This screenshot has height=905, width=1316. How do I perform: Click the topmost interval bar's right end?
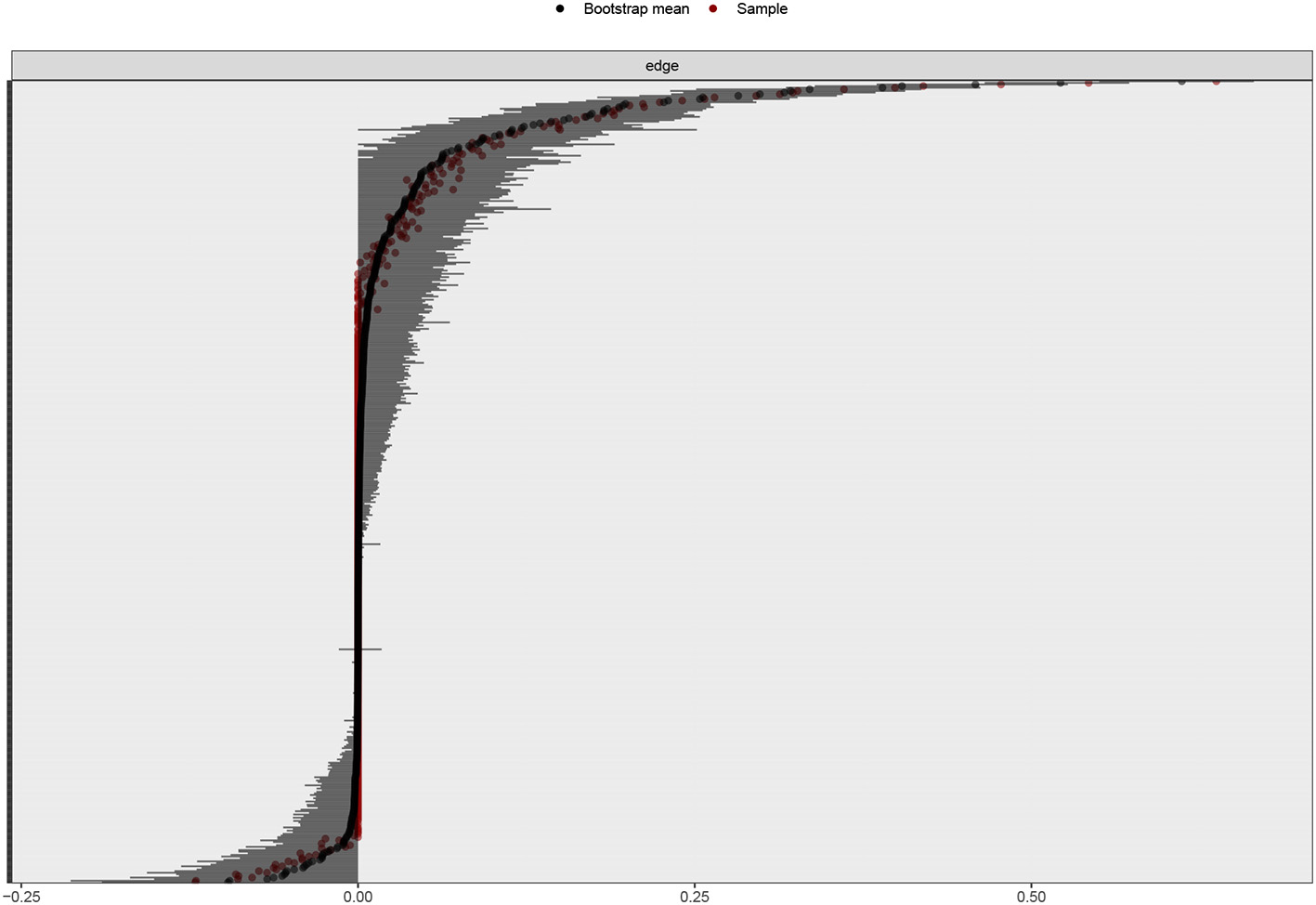(x=1253, y=81)
